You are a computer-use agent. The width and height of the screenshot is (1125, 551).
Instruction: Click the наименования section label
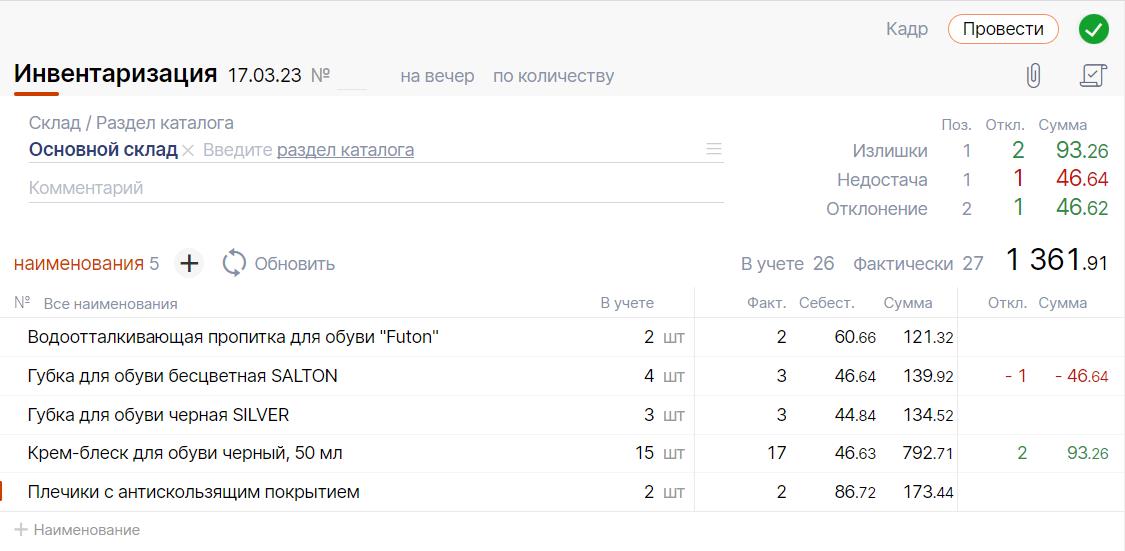click(x=78, y=264)
